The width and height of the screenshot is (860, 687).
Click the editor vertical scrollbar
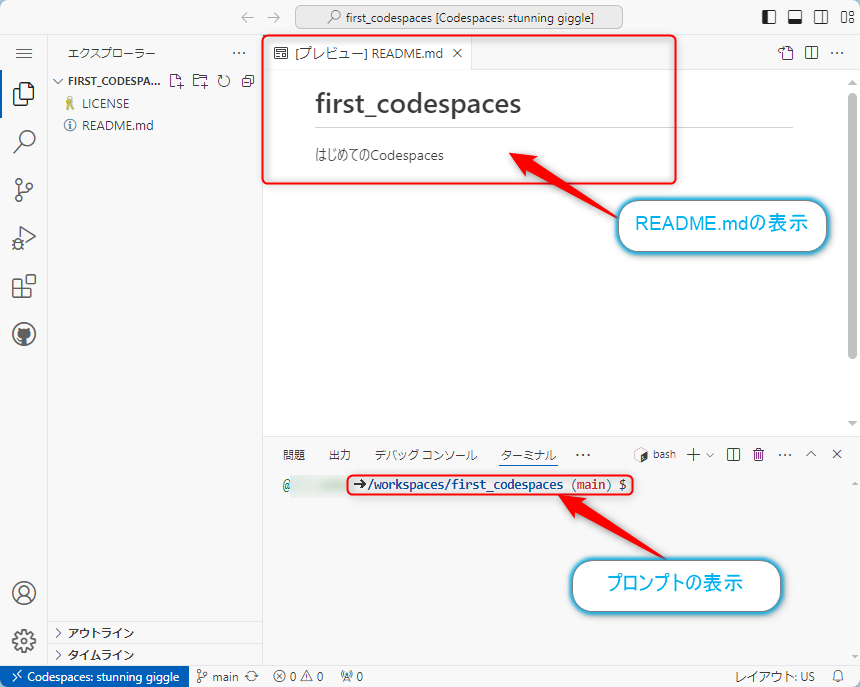(x=852, y=226)
